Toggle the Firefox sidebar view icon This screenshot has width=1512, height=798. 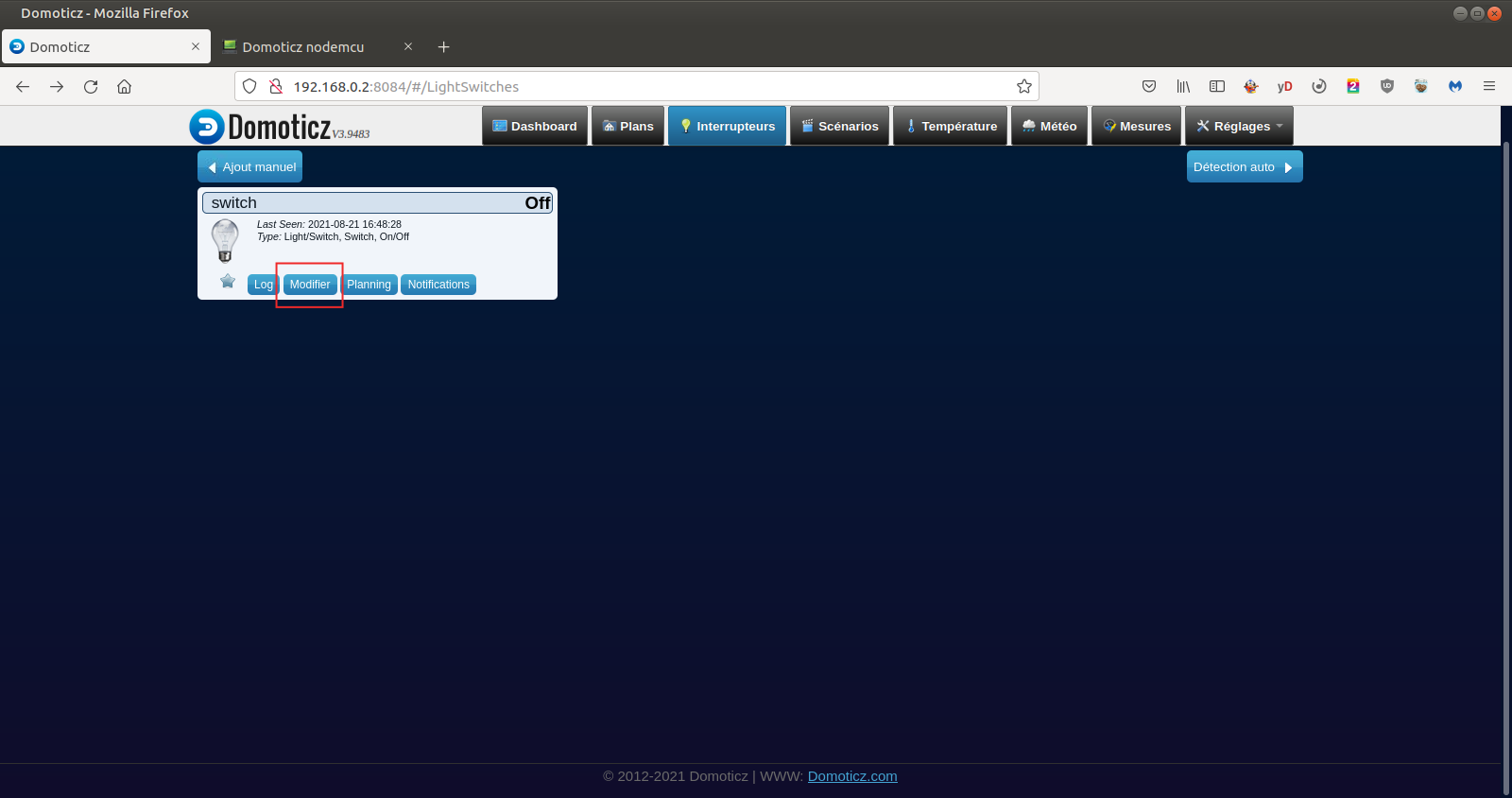1217,87
